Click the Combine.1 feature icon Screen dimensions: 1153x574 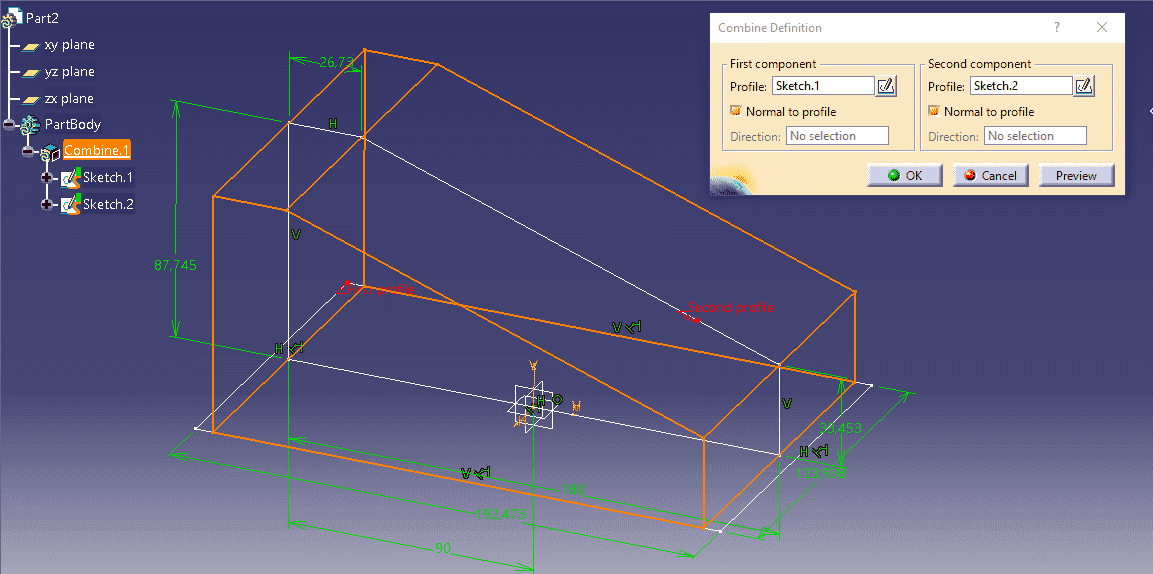tap(50, 151)
